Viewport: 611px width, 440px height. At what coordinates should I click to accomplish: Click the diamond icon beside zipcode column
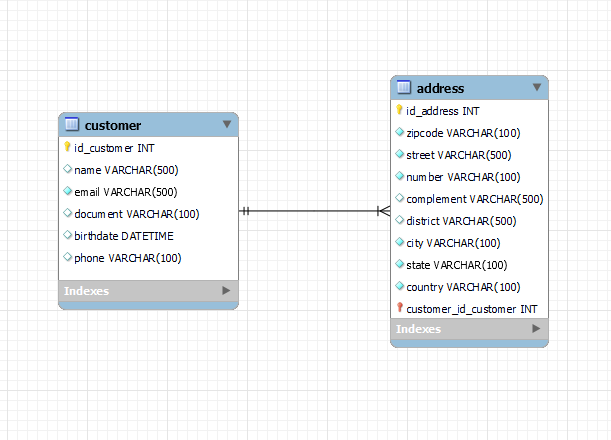coord(399,132)
